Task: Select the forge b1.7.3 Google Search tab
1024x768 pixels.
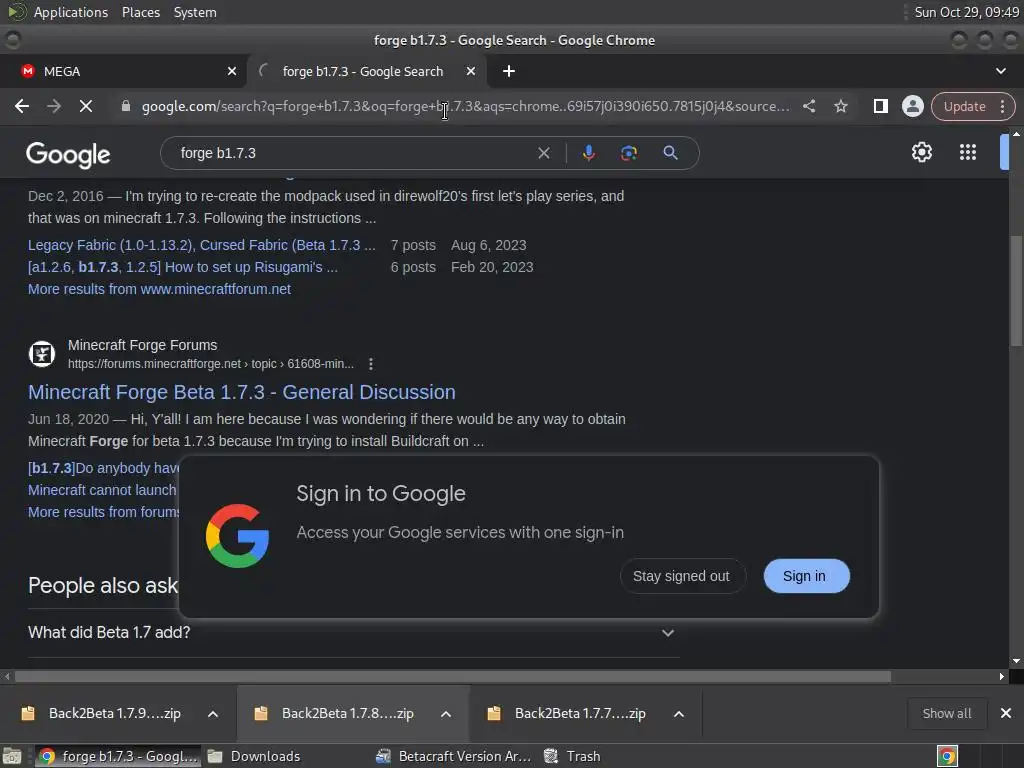Action: tap(366, 71)
